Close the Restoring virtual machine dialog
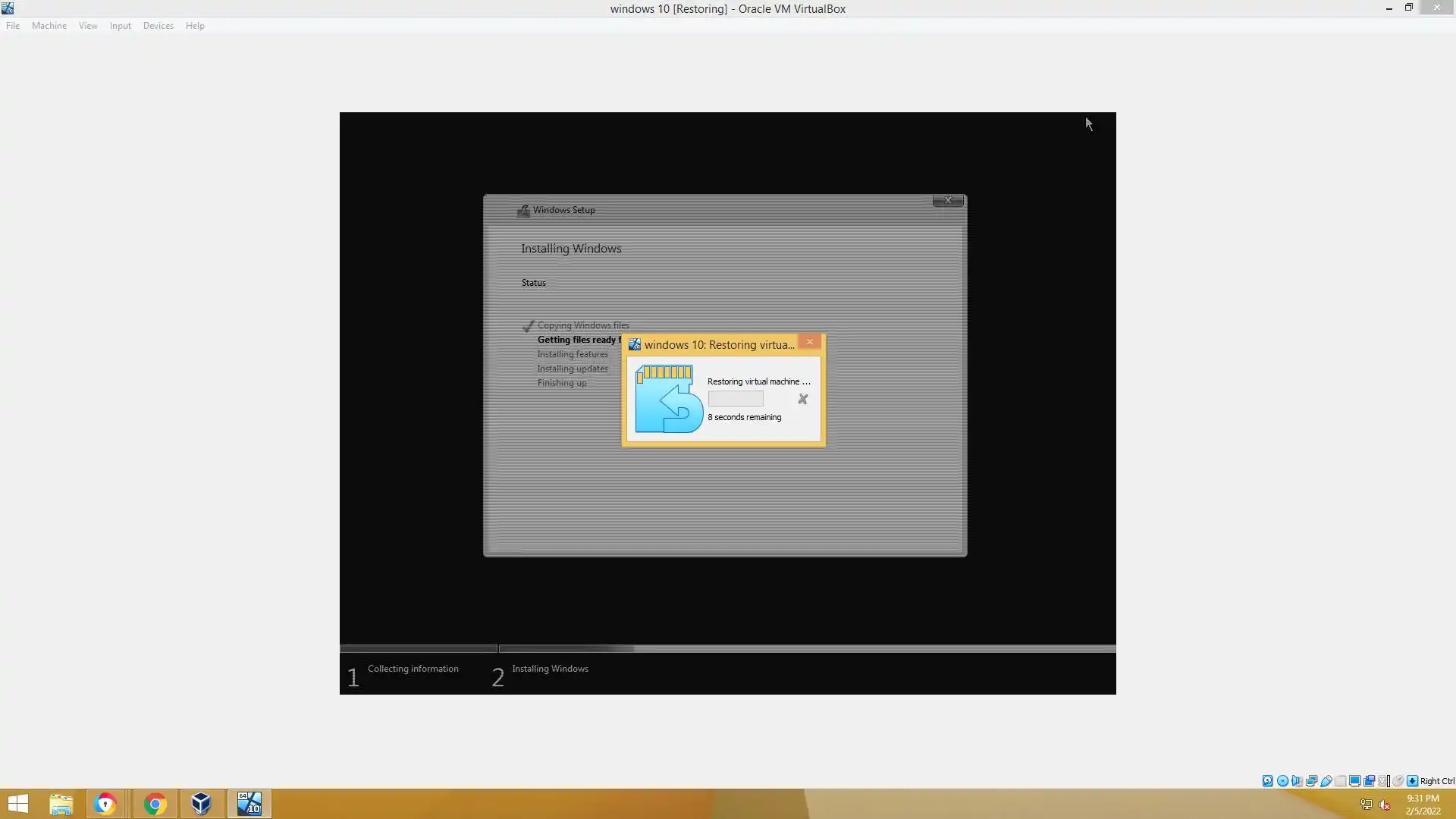The width and height of the screenshot is (1456, 819). 809,342
